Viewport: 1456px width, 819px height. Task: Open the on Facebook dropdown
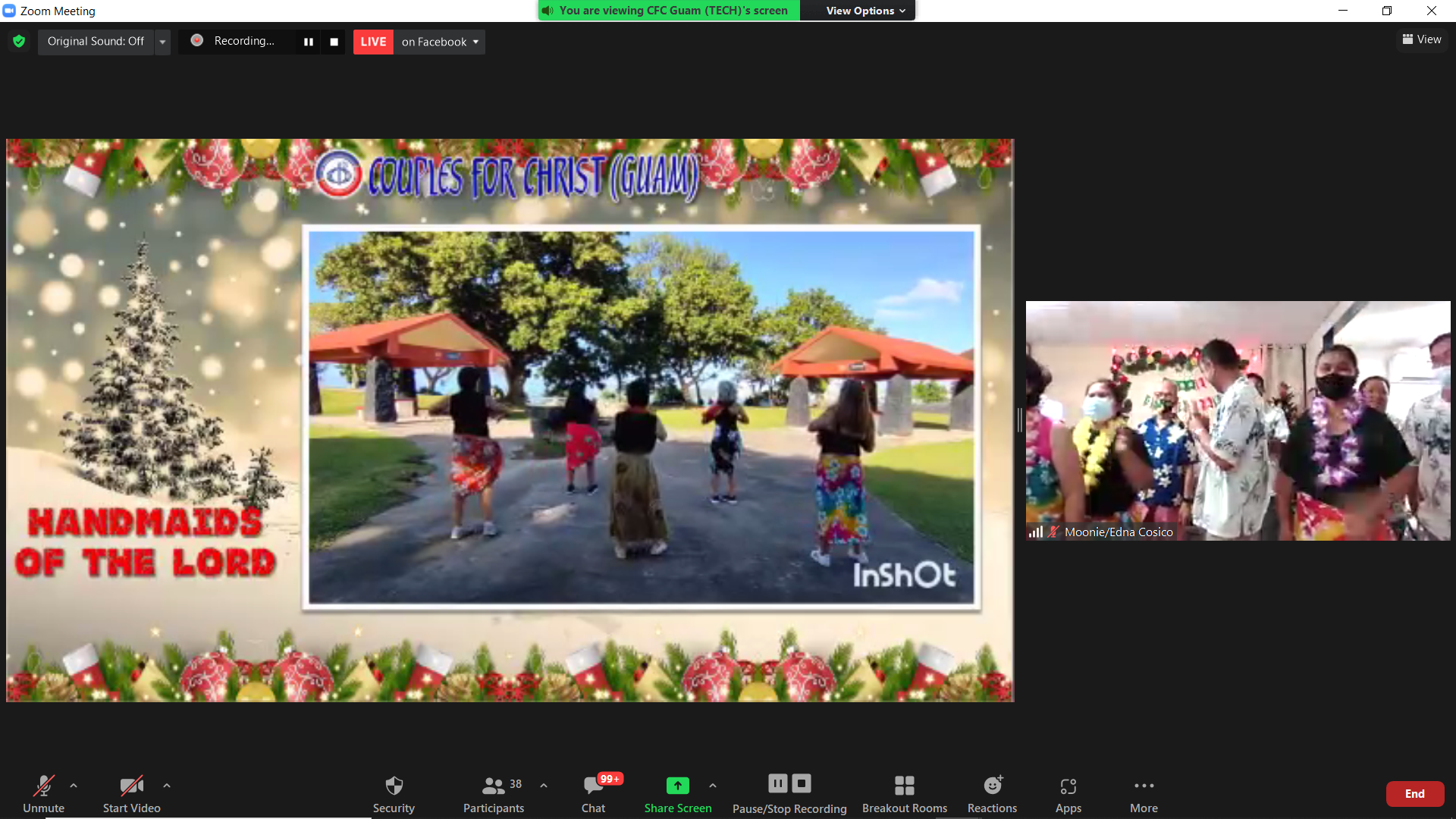(440, 42)
